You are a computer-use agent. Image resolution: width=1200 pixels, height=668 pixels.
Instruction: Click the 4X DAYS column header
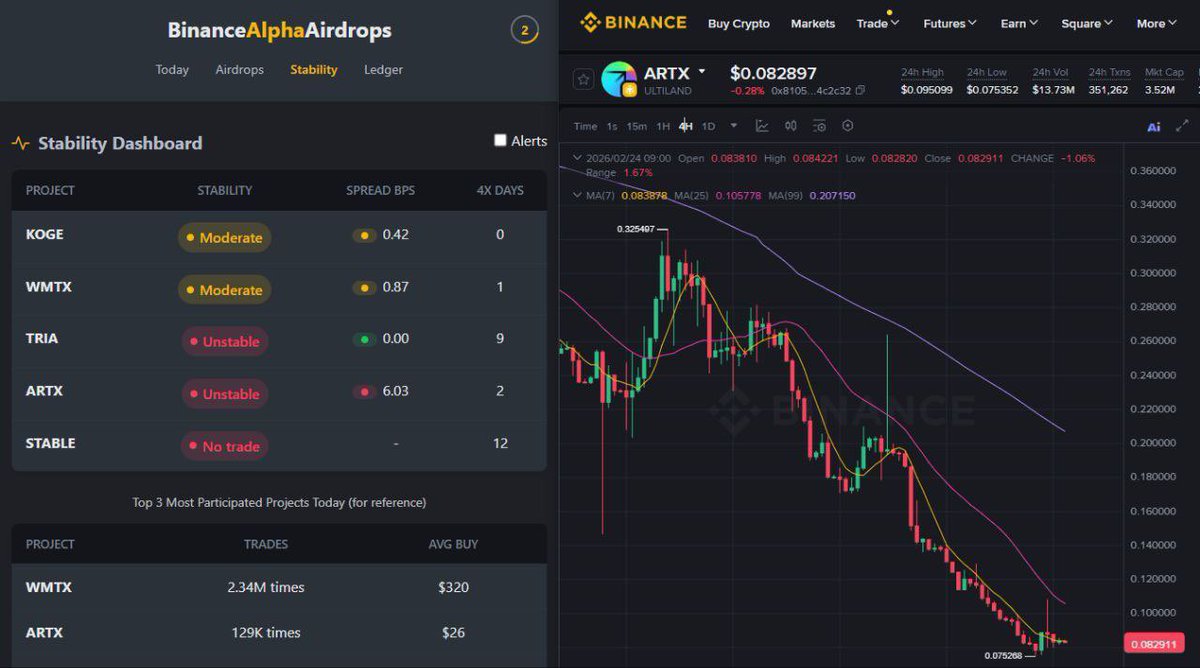pos(500,190)
